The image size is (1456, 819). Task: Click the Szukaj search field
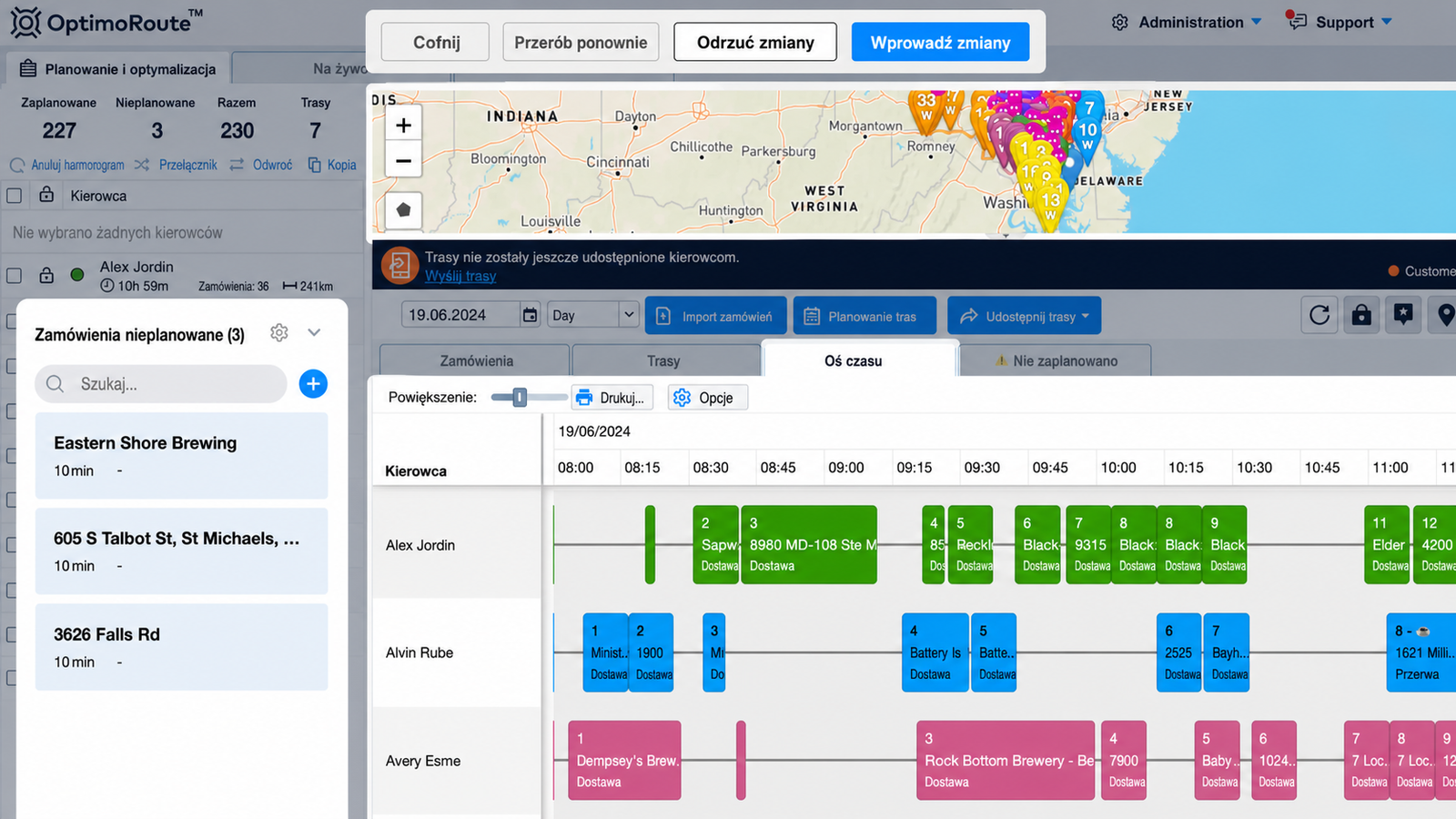(161, 384)
